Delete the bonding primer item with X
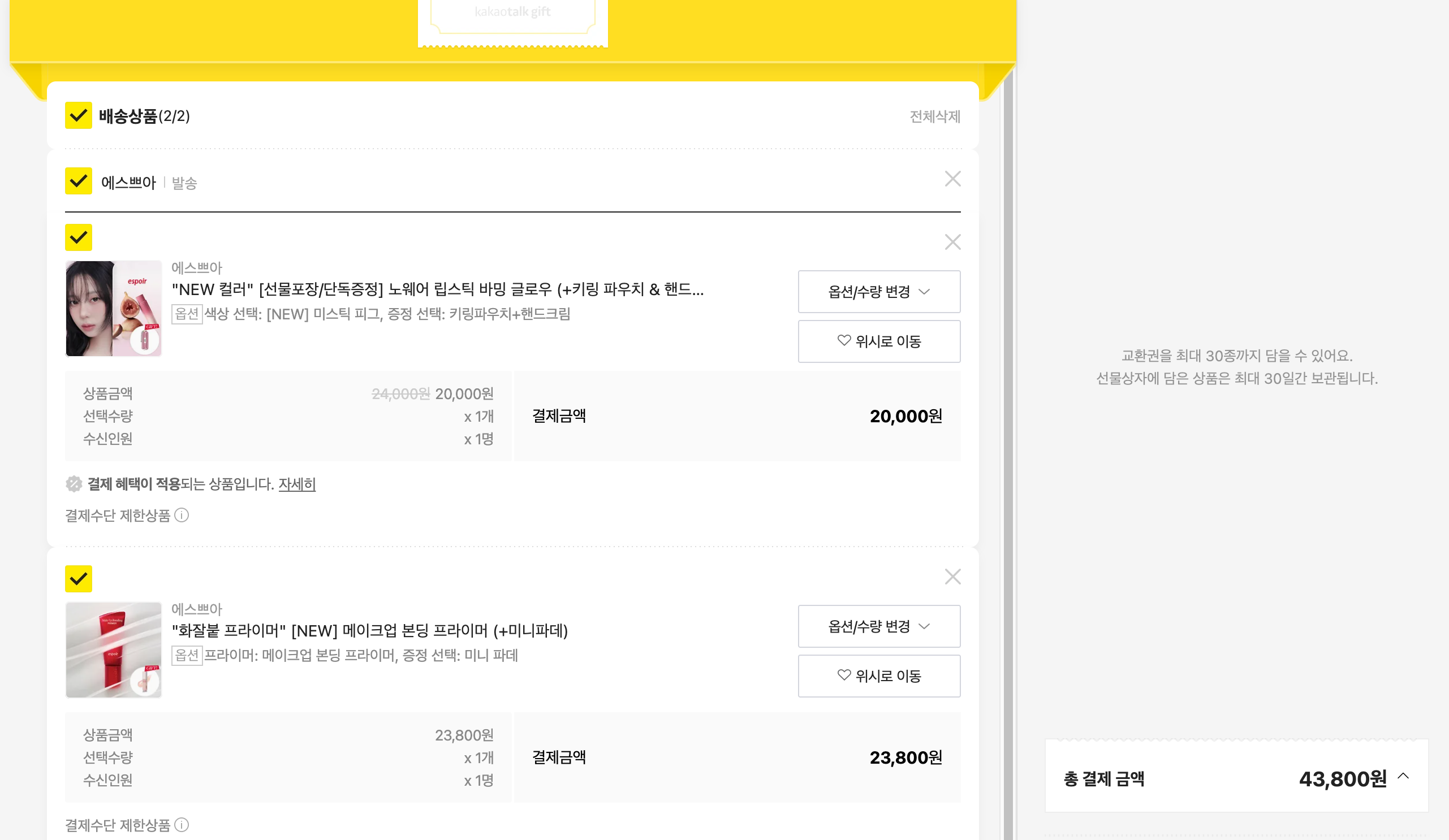1449x840 pixels. [952, 576]
